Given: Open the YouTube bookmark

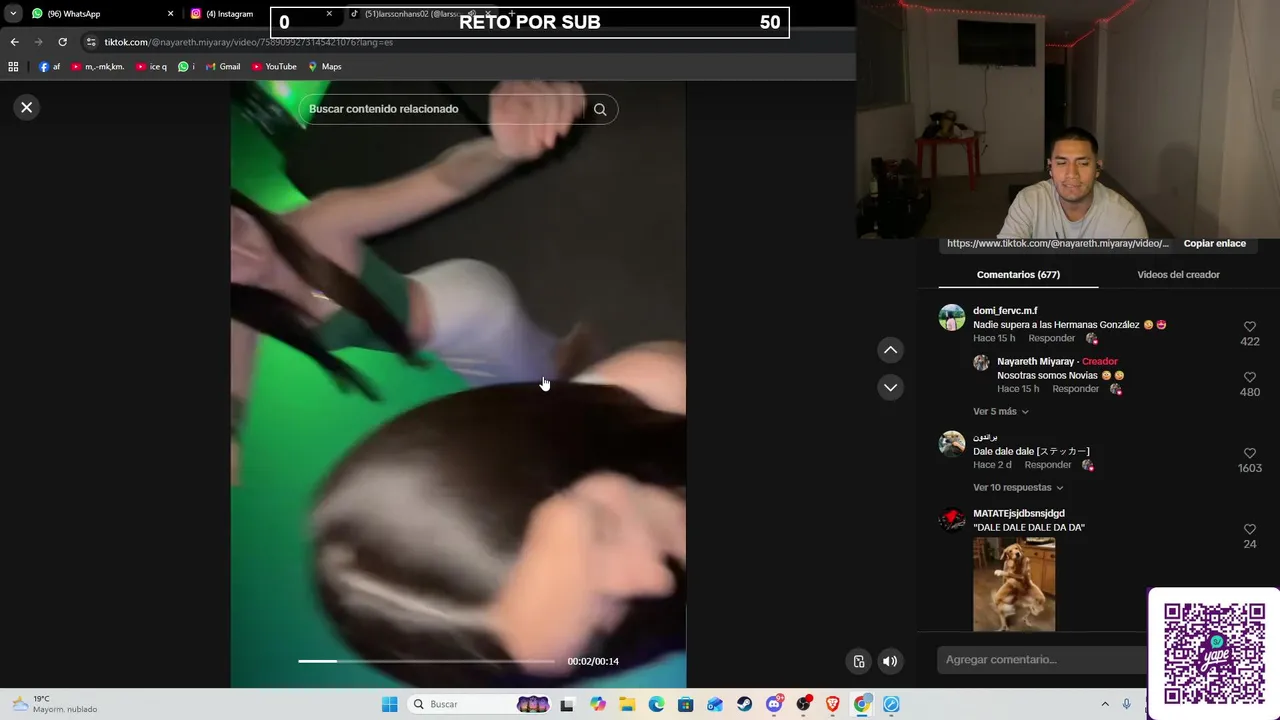Looking at the screenshot, I should (274, 67).
